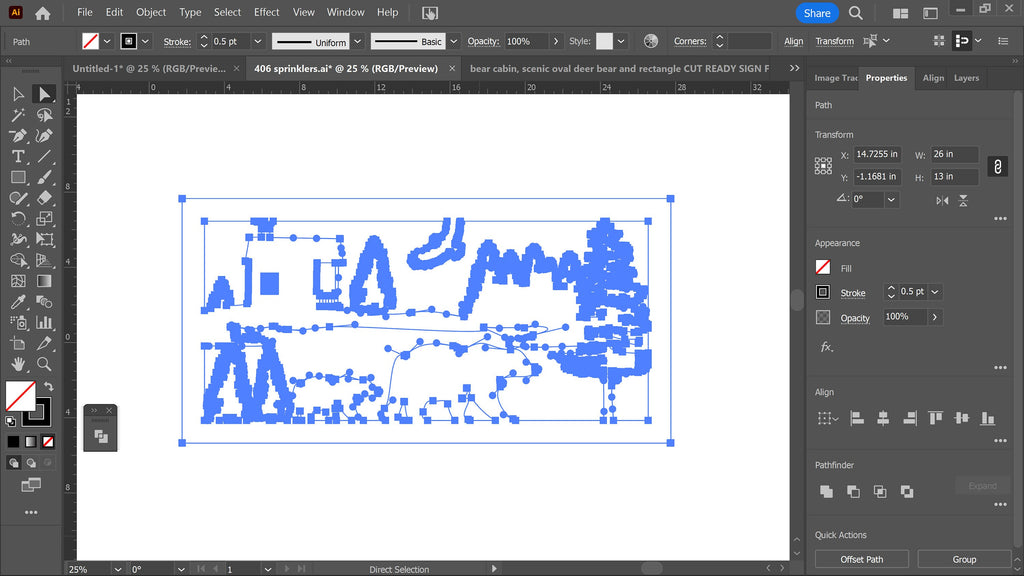Select the Shape Builder tool
This screenshot has height=576, width=1024.
[x=18, y=261]
